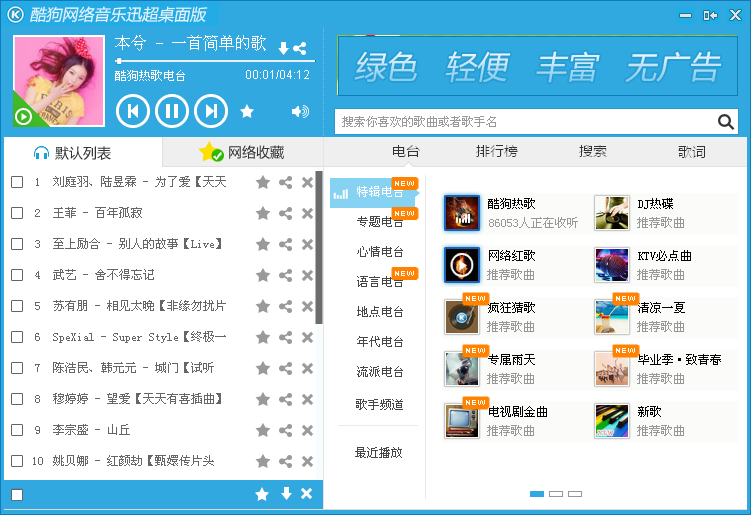Remove song 6 SpeXial - Super Style

click(307, 337)
